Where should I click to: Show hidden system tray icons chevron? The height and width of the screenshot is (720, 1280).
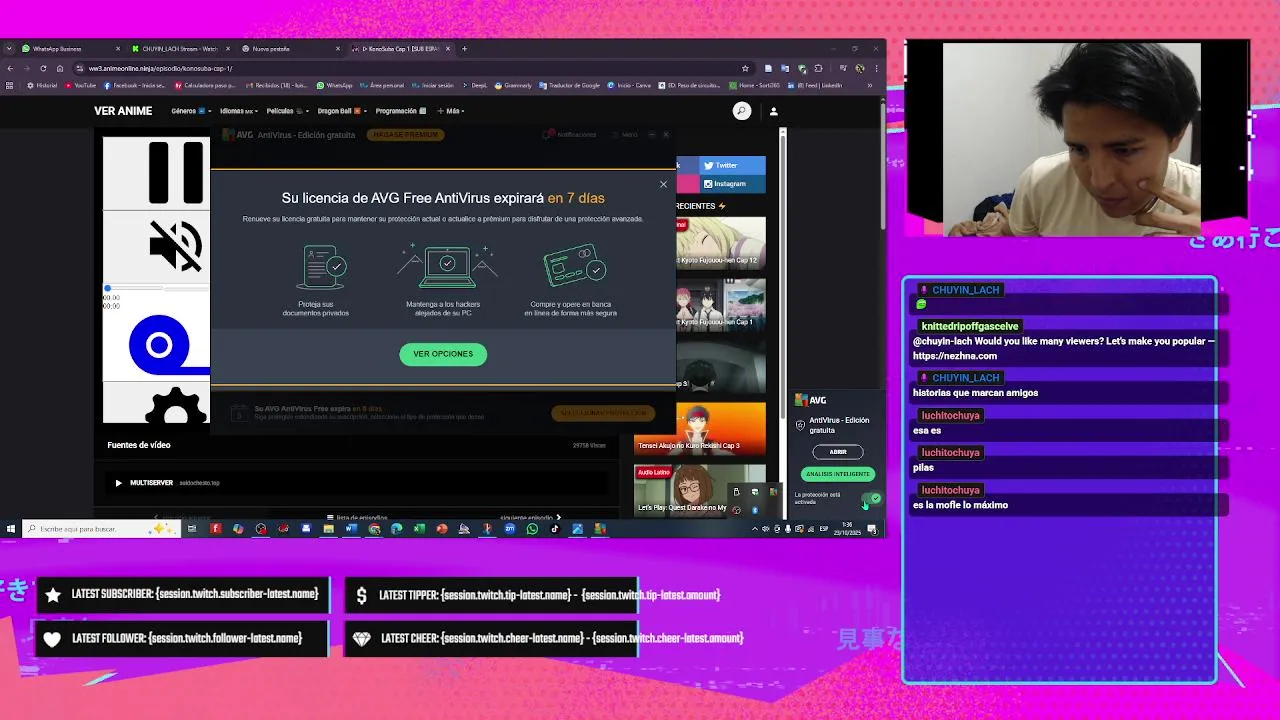tap(755, 529)
